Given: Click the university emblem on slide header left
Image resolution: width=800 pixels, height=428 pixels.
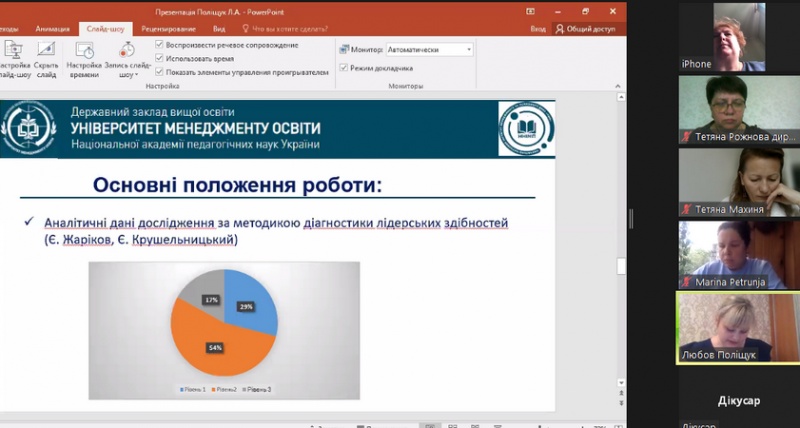Looking at the screenshot, I should [29, 128].
